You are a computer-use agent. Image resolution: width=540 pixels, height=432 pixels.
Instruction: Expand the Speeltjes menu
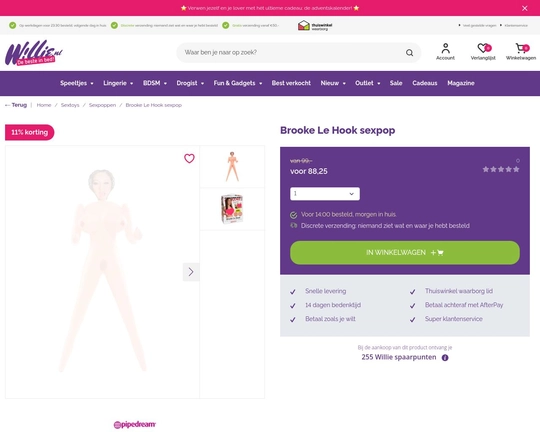[x=77, y=83]
